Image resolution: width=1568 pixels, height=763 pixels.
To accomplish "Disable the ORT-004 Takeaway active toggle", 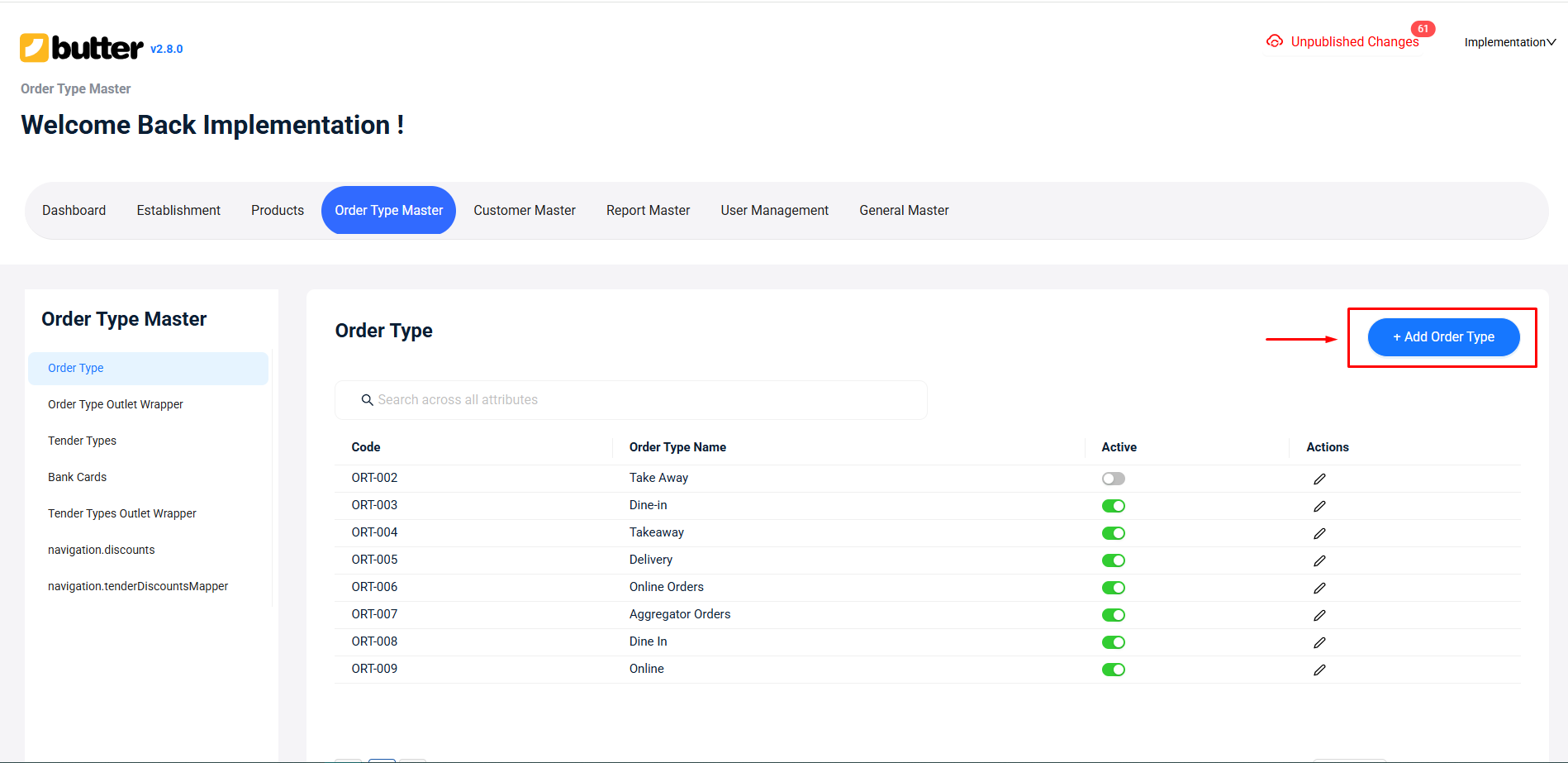I will tap(1113, 533).
